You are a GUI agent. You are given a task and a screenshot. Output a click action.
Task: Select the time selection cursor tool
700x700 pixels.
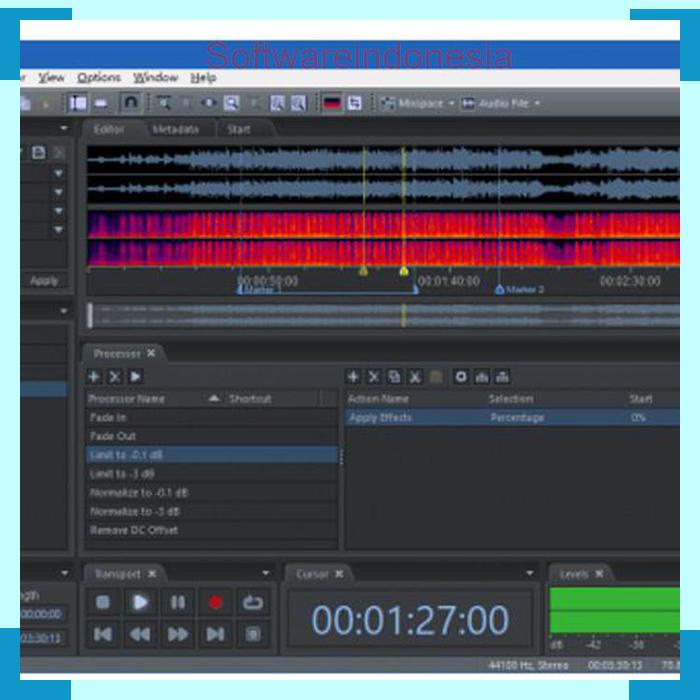pyautogui.click(x=78, y=103)
